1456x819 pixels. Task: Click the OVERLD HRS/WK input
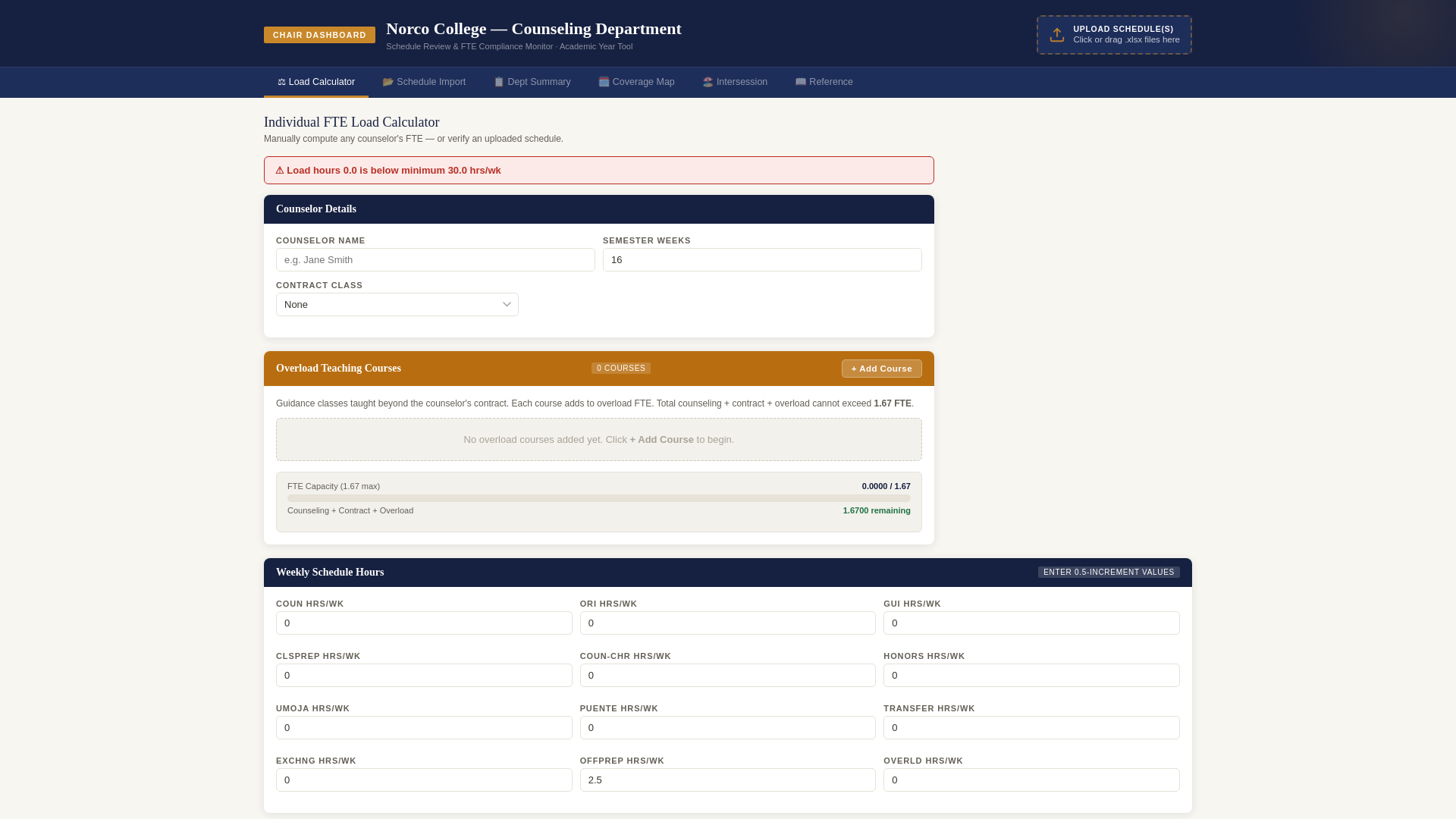point(1031,780)
